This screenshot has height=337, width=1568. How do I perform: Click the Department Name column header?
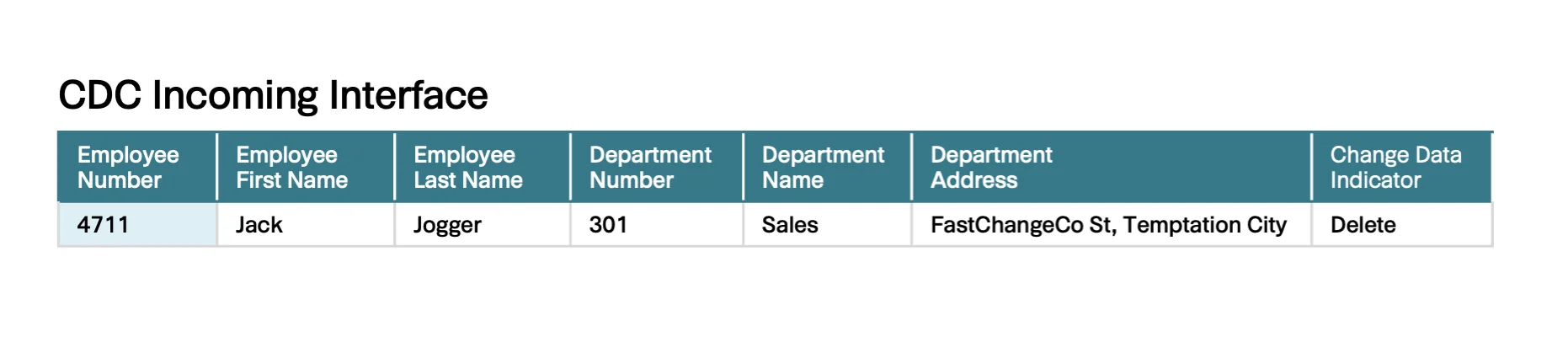823,167
